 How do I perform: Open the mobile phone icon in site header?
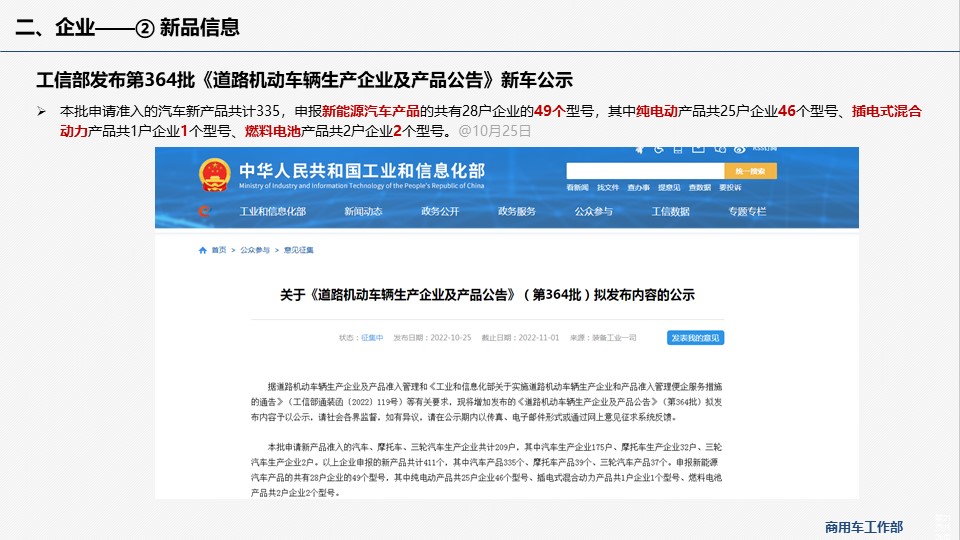pos(678,149)
